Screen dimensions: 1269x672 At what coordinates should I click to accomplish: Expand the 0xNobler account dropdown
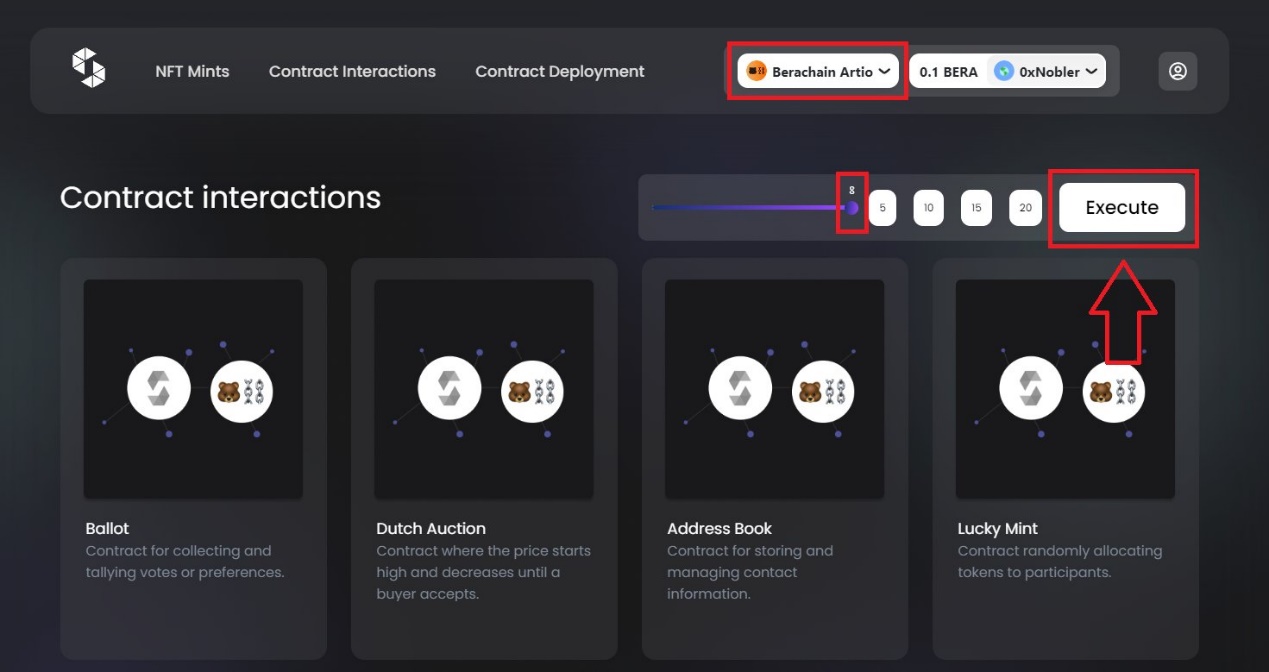tap(1091, 72)
